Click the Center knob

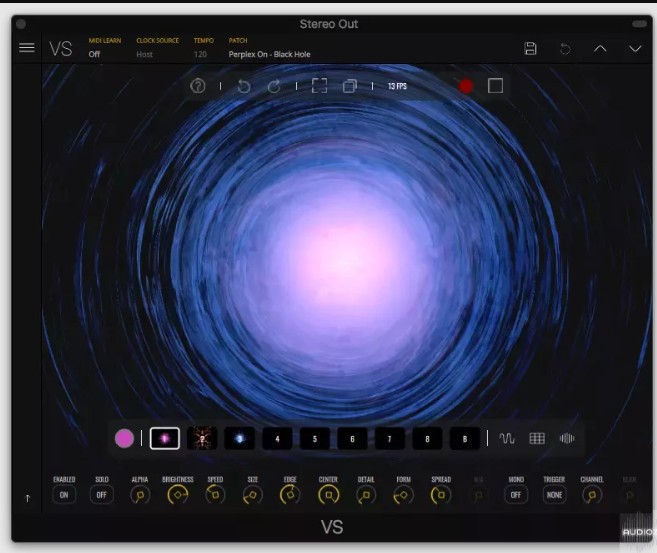[x=328, y=495]
